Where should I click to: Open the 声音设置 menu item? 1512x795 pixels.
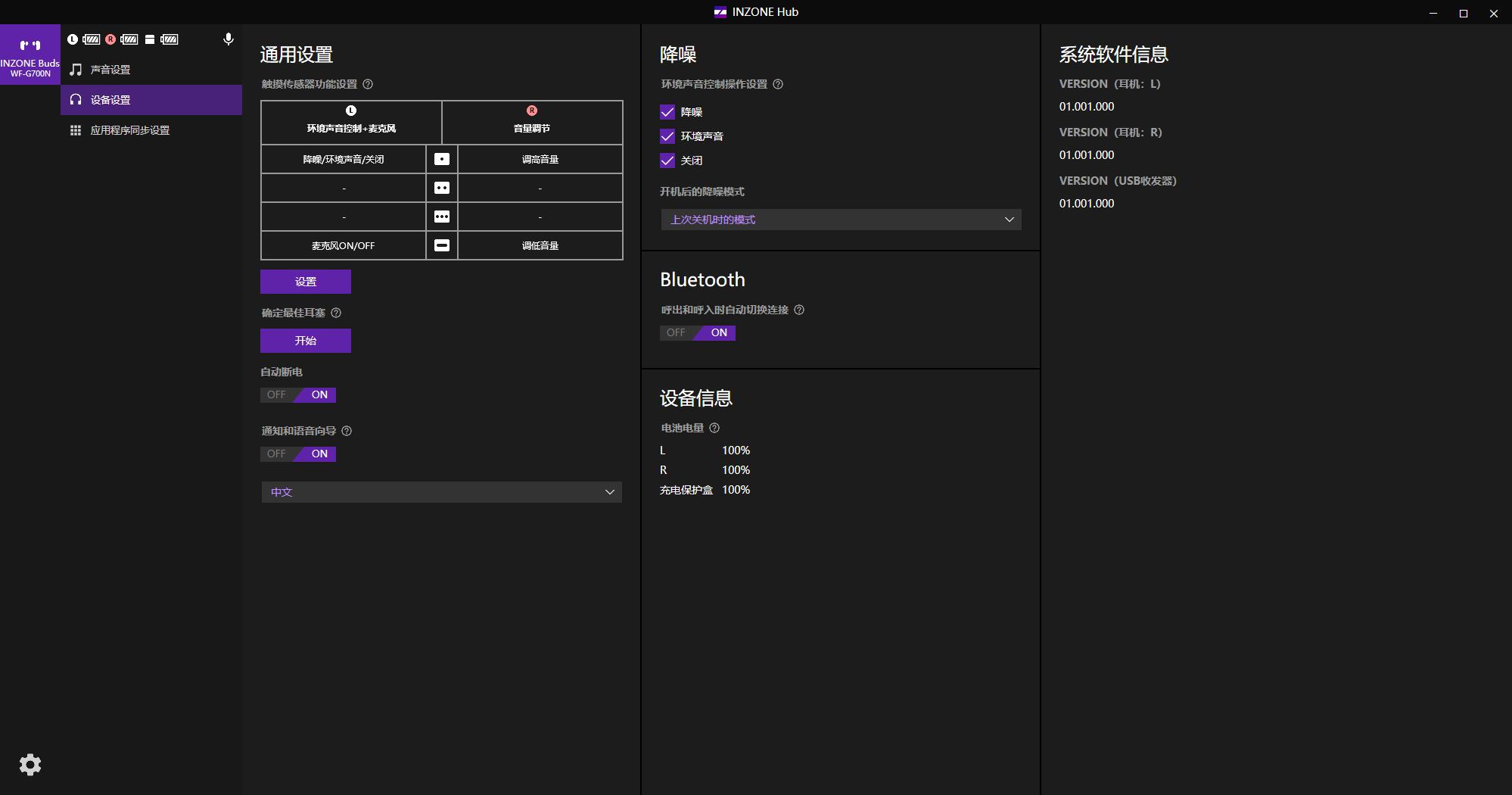110,70
